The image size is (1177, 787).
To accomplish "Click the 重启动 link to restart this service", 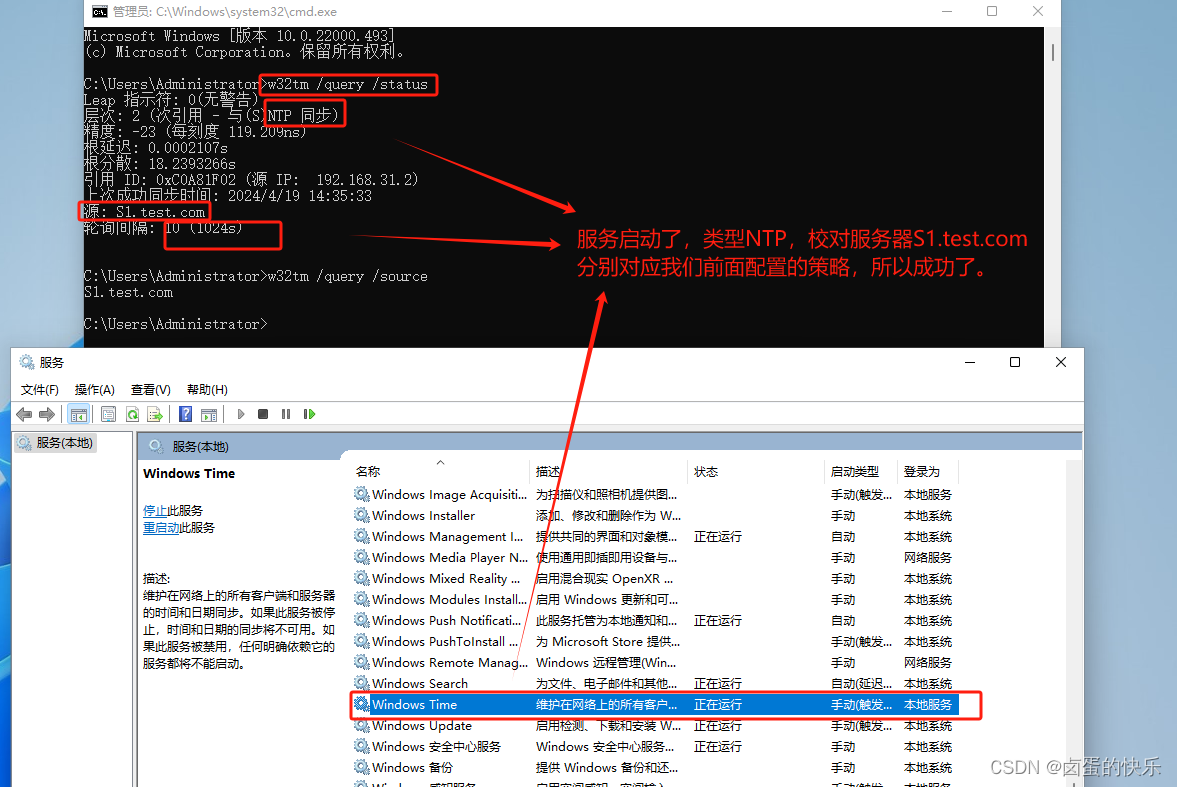I will click(161, 528).
